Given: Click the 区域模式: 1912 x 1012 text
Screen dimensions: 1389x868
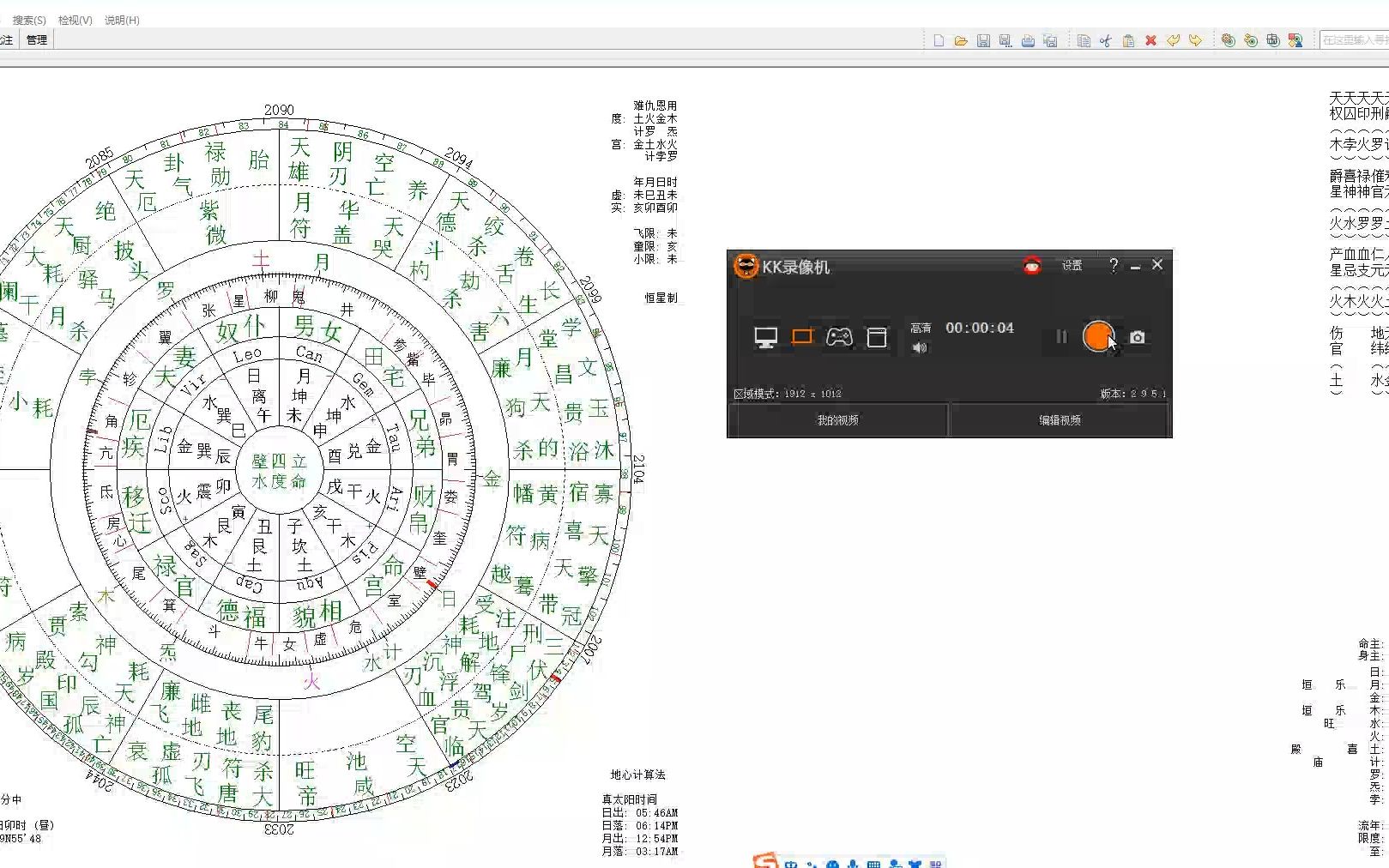Looking at the screenshot, I should 787,394.
